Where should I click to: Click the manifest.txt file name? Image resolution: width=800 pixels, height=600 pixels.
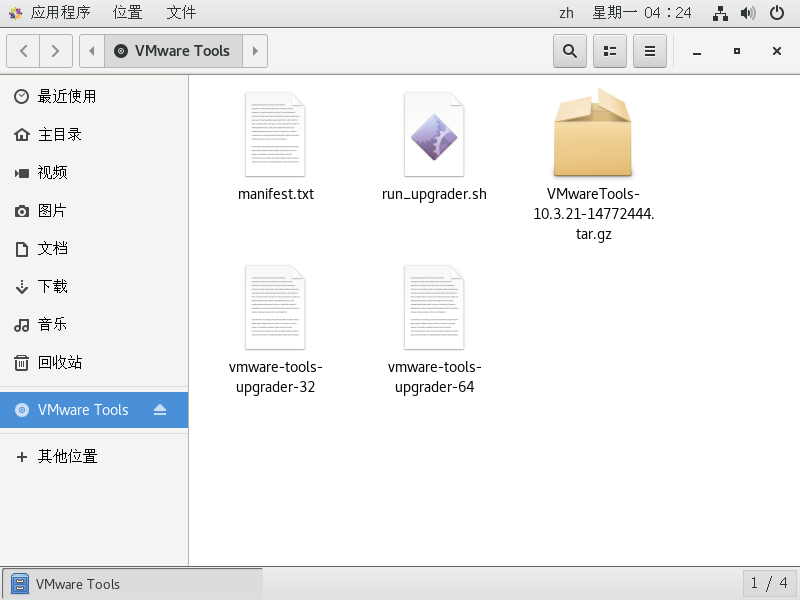[x=276, y=194]
